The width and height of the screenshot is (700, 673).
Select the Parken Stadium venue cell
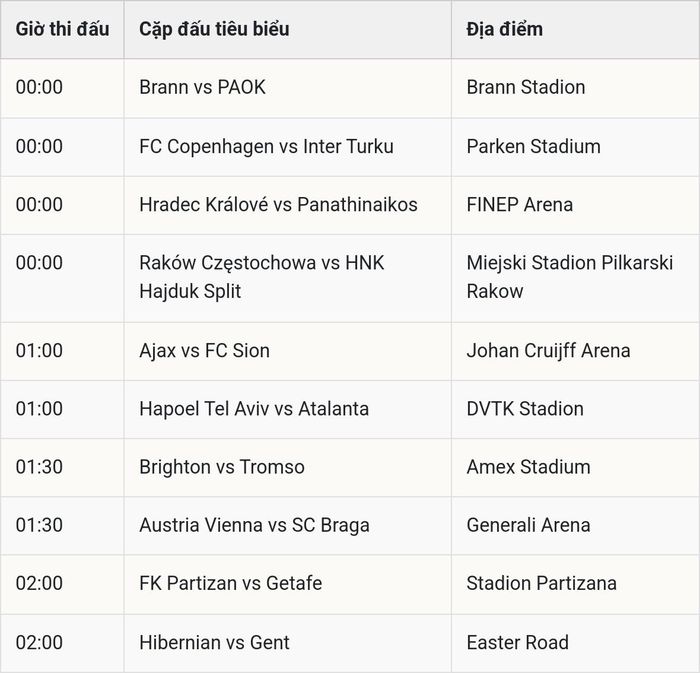[575, 147]
